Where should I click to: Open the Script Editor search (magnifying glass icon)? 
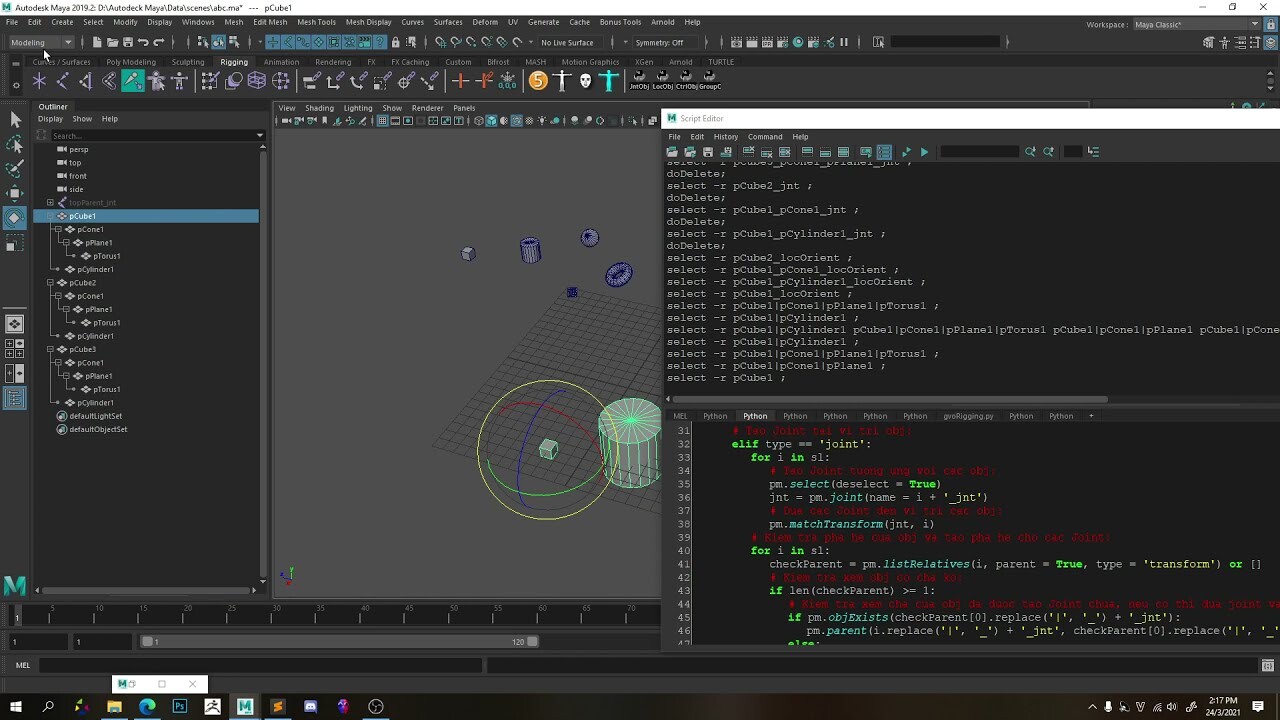(1031, 151)
